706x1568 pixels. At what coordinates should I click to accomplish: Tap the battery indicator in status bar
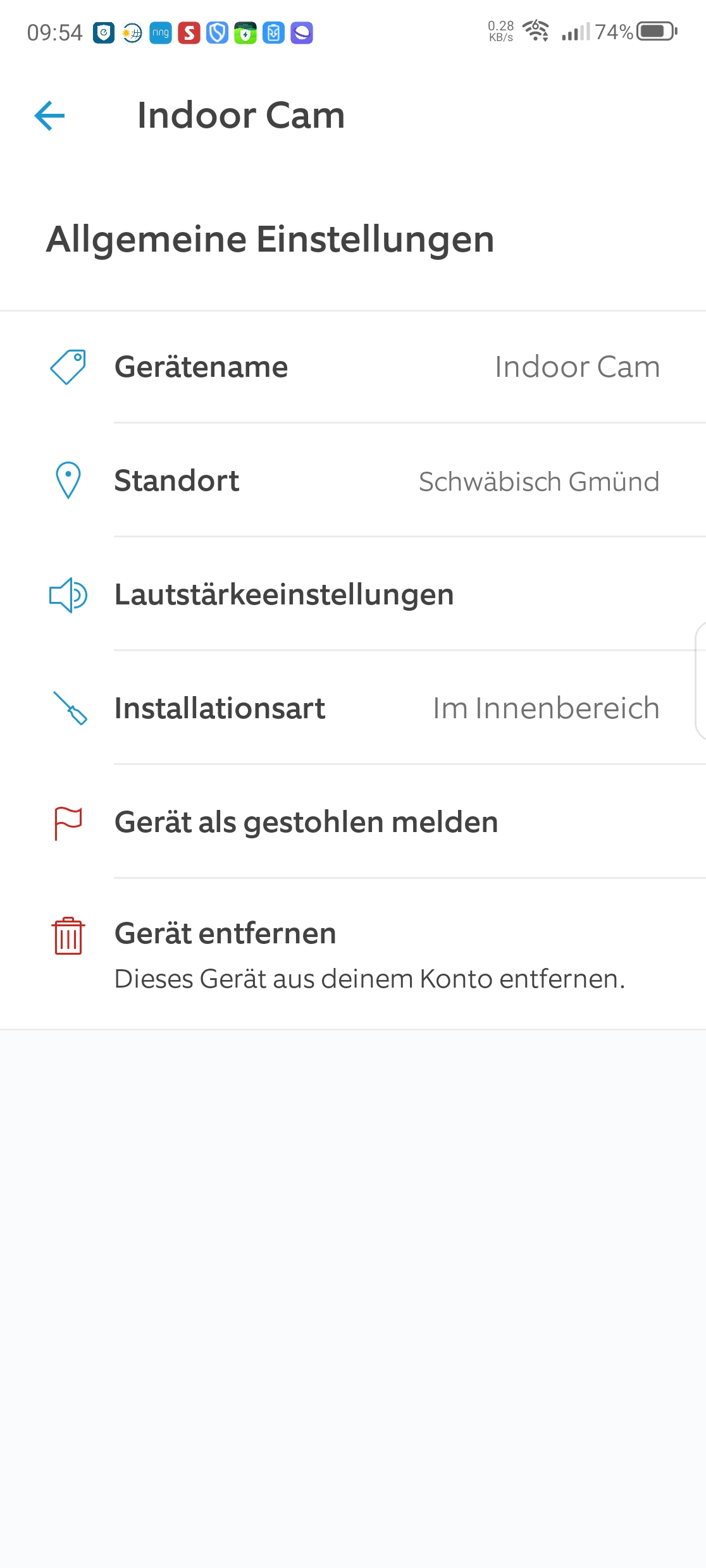(x=656, y=31)
